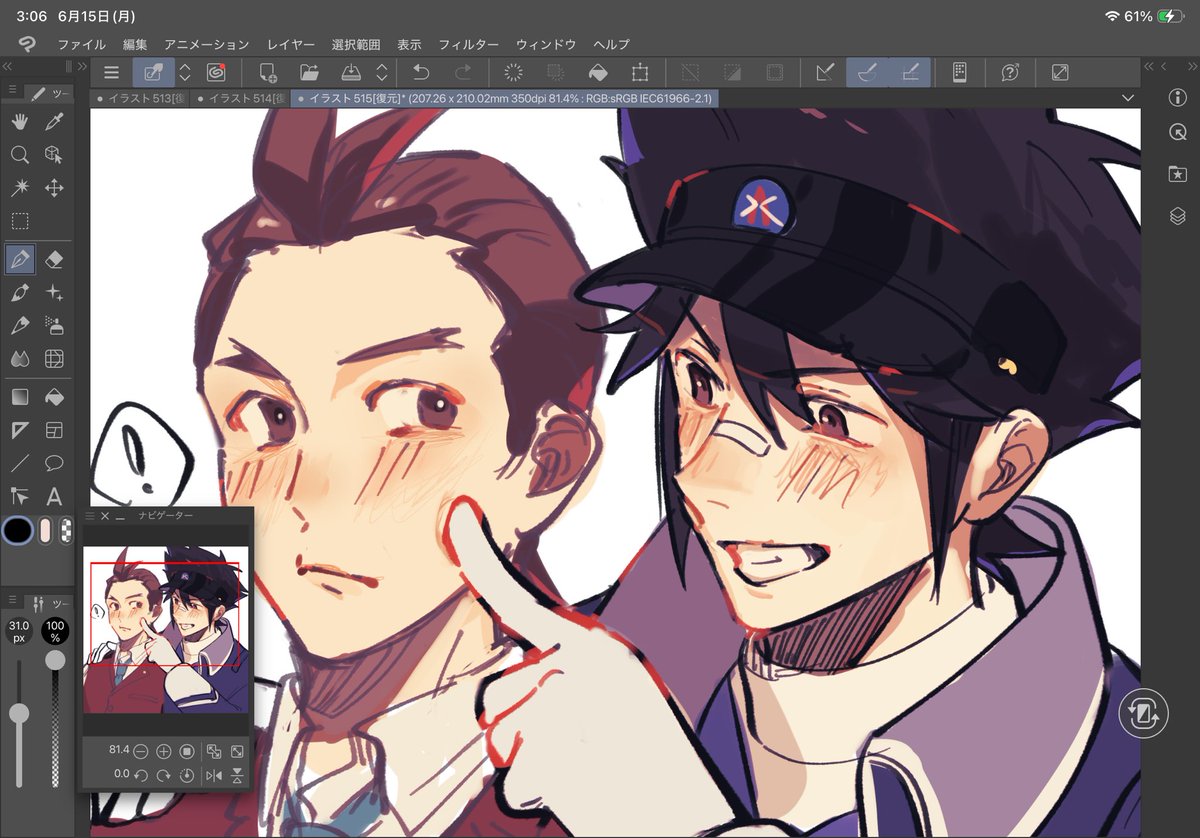Select the Move layer tool
Viewport: 1200px width, 838px height.
pos(54,188)
